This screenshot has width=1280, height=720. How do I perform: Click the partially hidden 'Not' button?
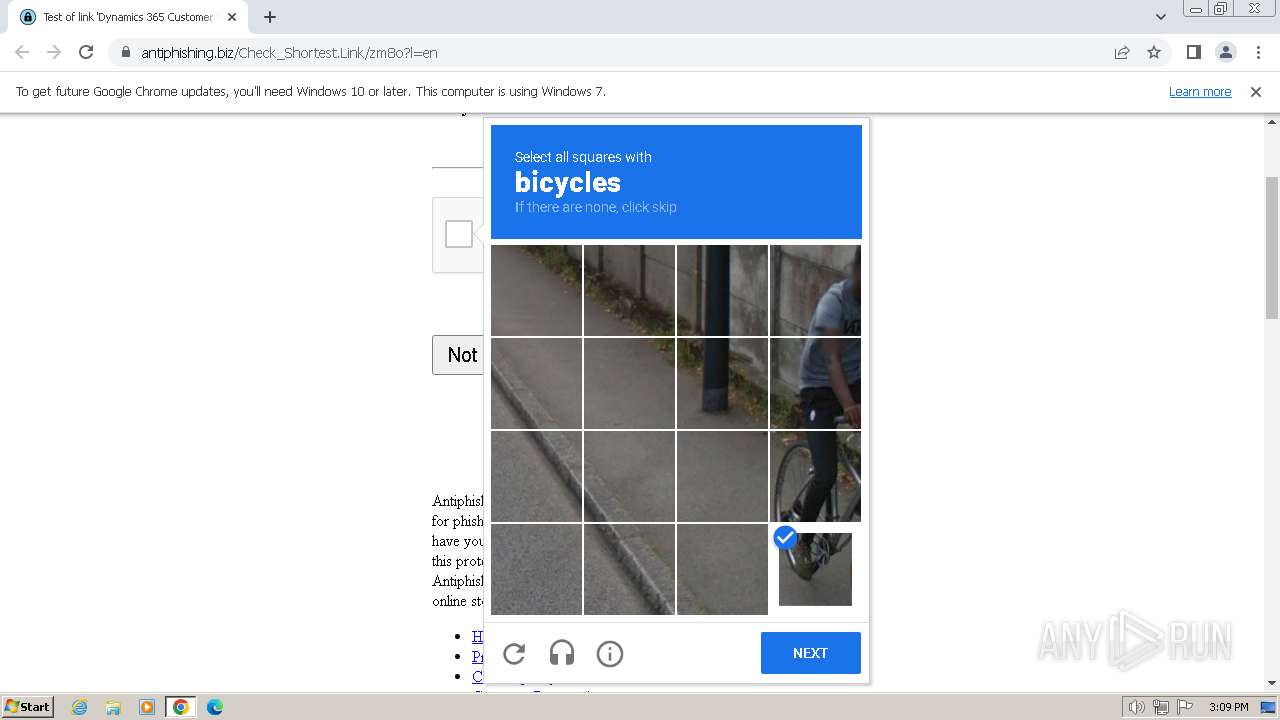click(x=459, y=355)
